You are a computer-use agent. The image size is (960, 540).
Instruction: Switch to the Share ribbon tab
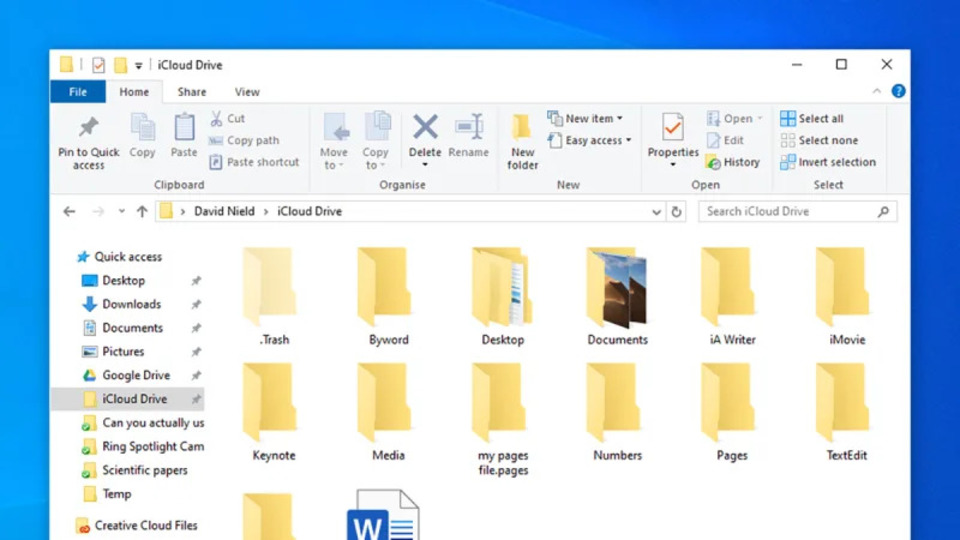[x=192, y=92]
